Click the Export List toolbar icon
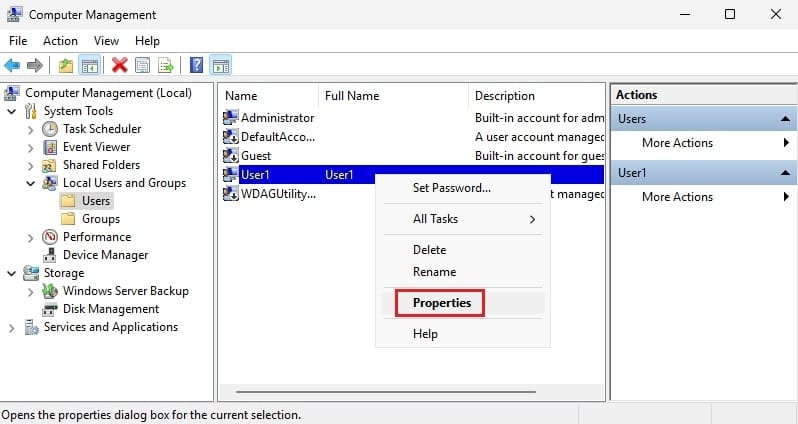The height and width of the screenshot is (424, 798). pos(165,65)
